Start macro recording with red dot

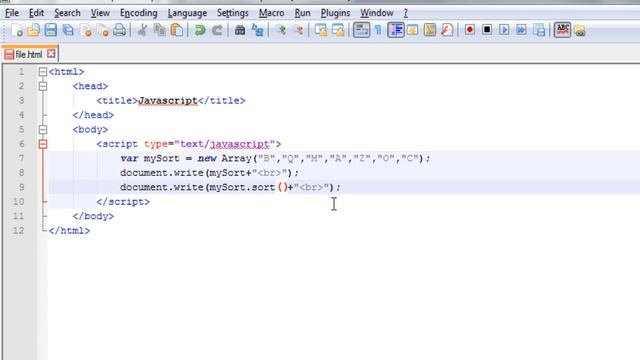(470, 30)
